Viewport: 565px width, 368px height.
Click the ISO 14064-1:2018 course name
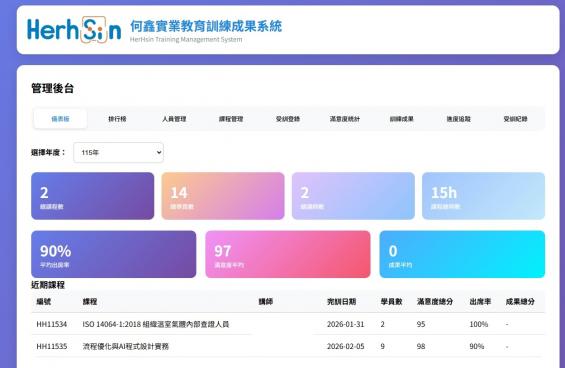pos(156,324)
